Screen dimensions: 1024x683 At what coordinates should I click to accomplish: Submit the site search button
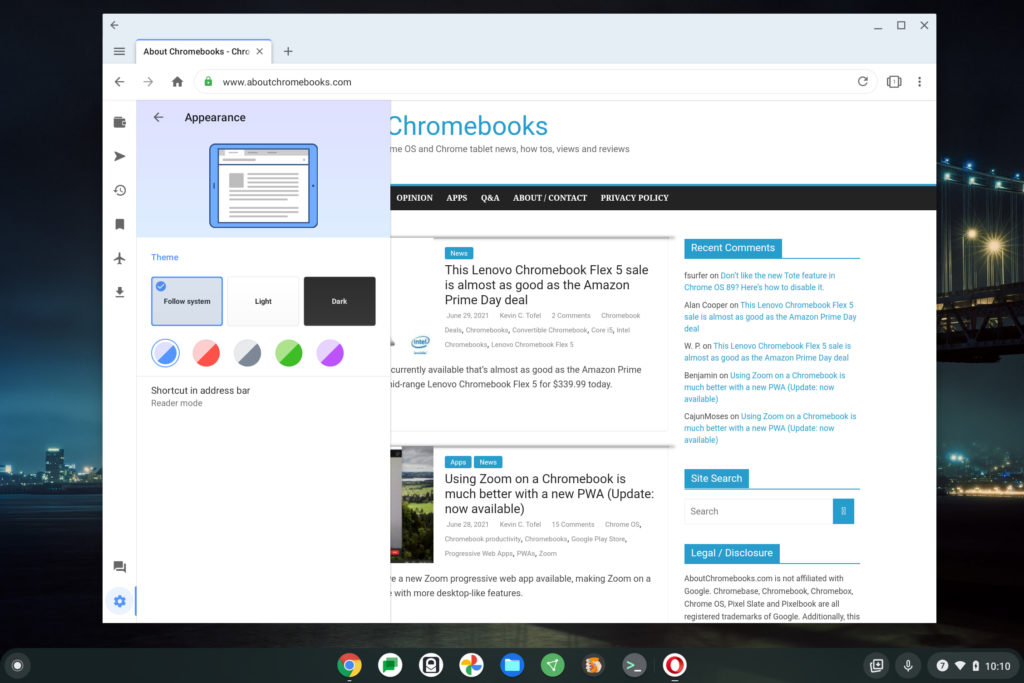tap(843, 511)
